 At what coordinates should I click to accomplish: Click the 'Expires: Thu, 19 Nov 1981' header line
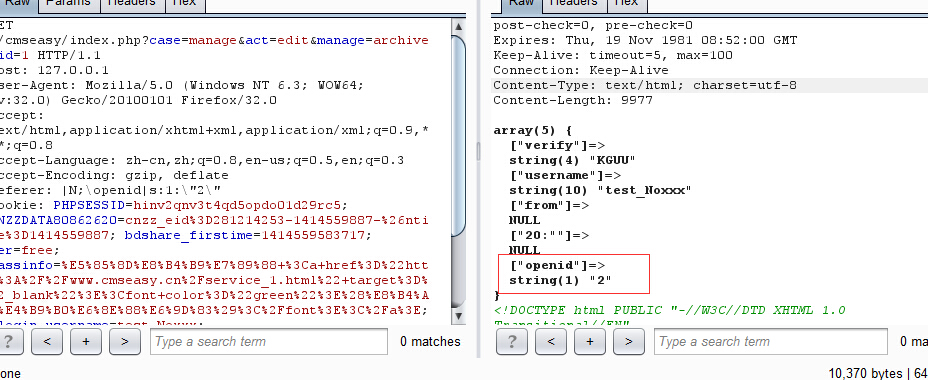[x=645, y=40]
